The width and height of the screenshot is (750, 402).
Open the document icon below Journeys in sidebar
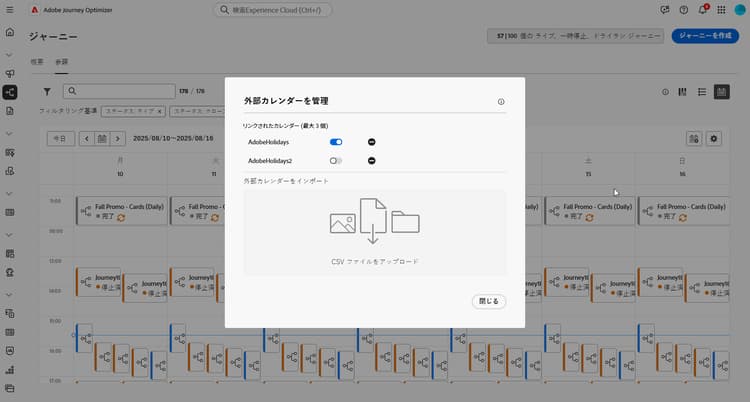click(x=10, y=111)
